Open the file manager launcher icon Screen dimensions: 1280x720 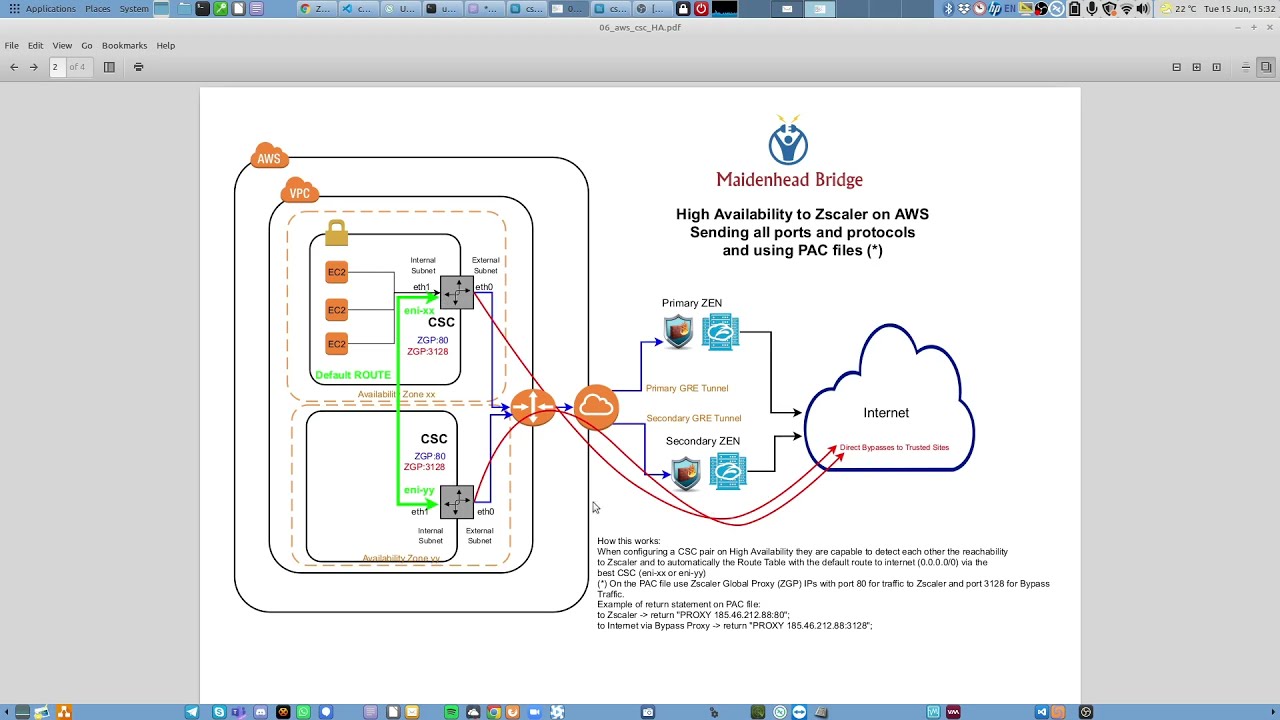[184, 9]
